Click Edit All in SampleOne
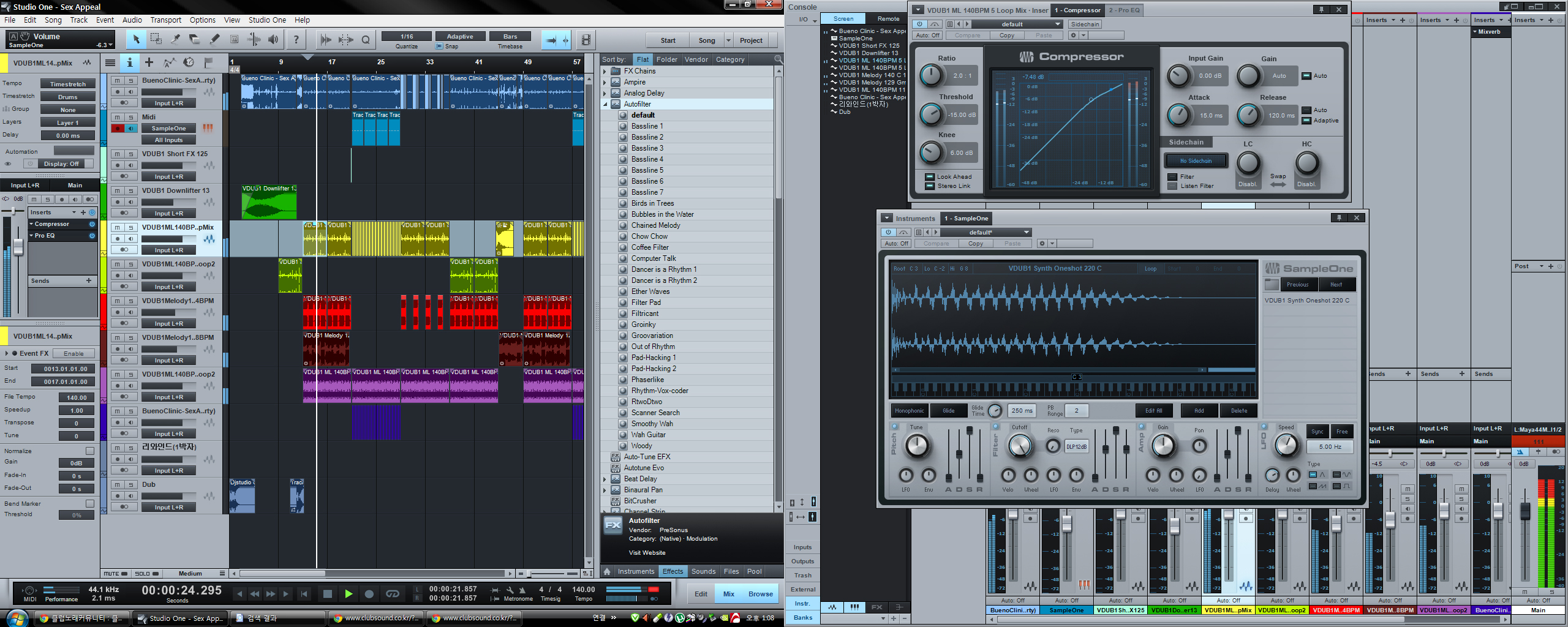1568x627 pixels. (x=1154, y=411)
